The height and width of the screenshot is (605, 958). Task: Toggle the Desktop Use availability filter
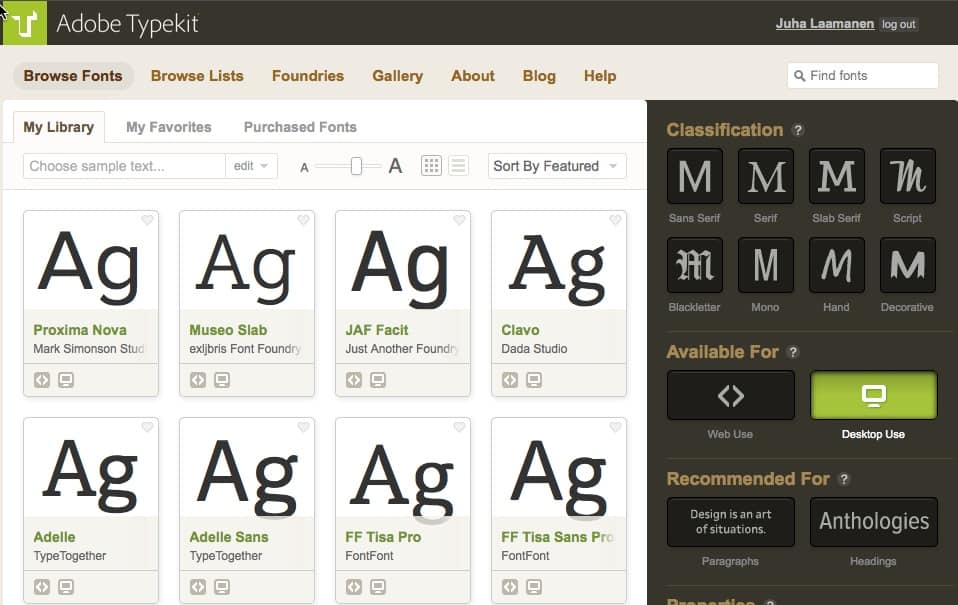click(874, 395)
